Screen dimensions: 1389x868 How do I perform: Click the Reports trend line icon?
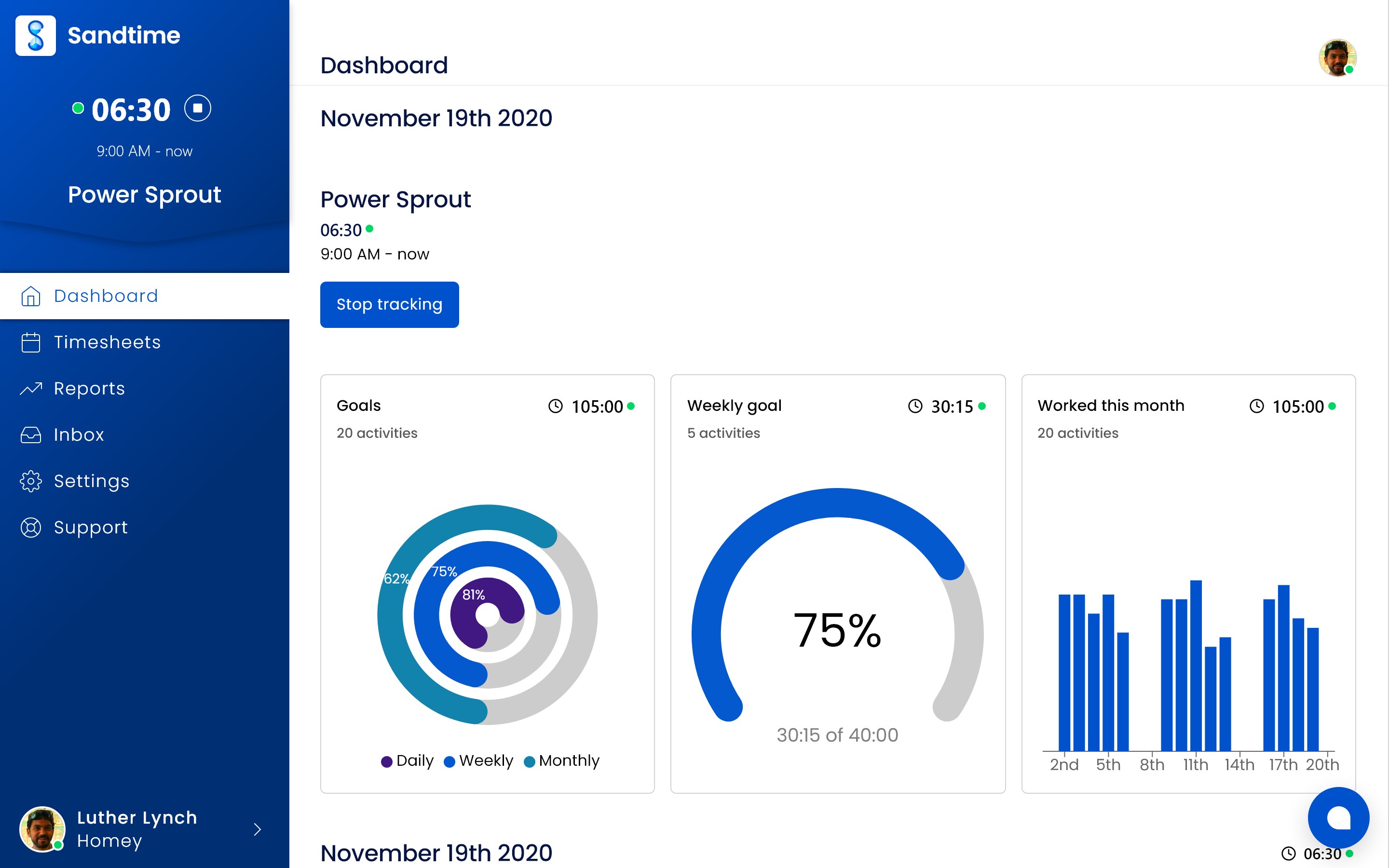tap(30, 389)
